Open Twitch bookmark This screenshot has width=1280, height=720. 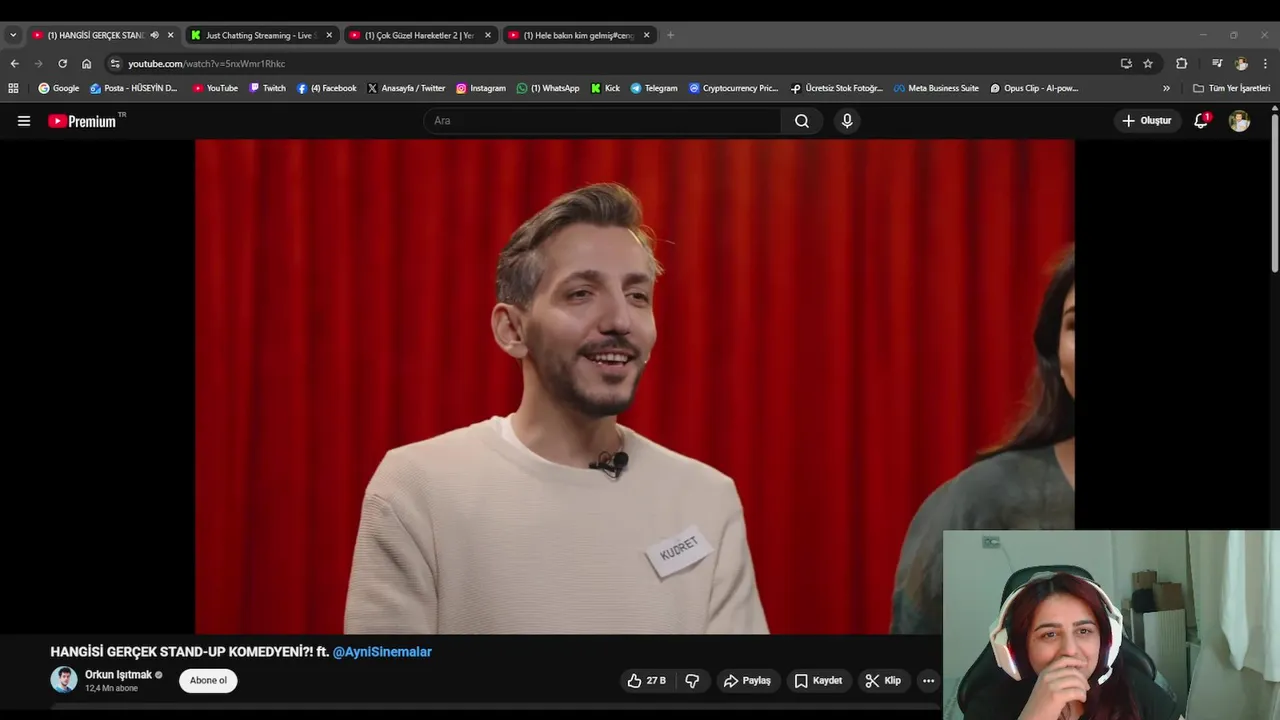(267, 88)
